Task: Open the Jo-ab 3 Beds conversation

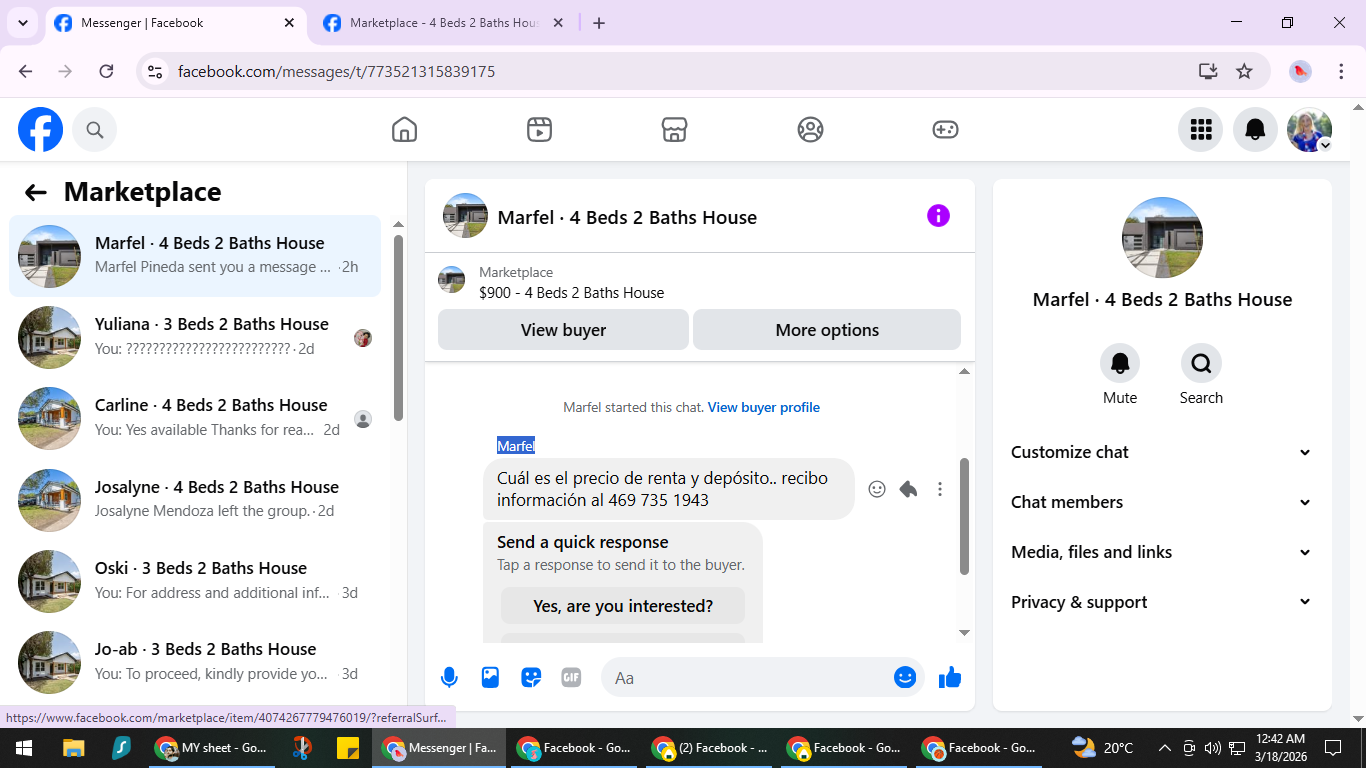Action: [x=195, y=662]
